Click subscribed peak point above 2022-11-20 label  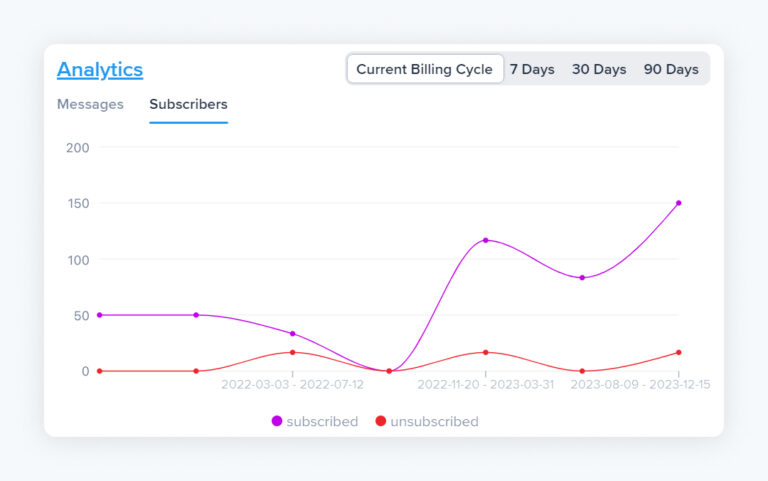click(x=485, y=240)
